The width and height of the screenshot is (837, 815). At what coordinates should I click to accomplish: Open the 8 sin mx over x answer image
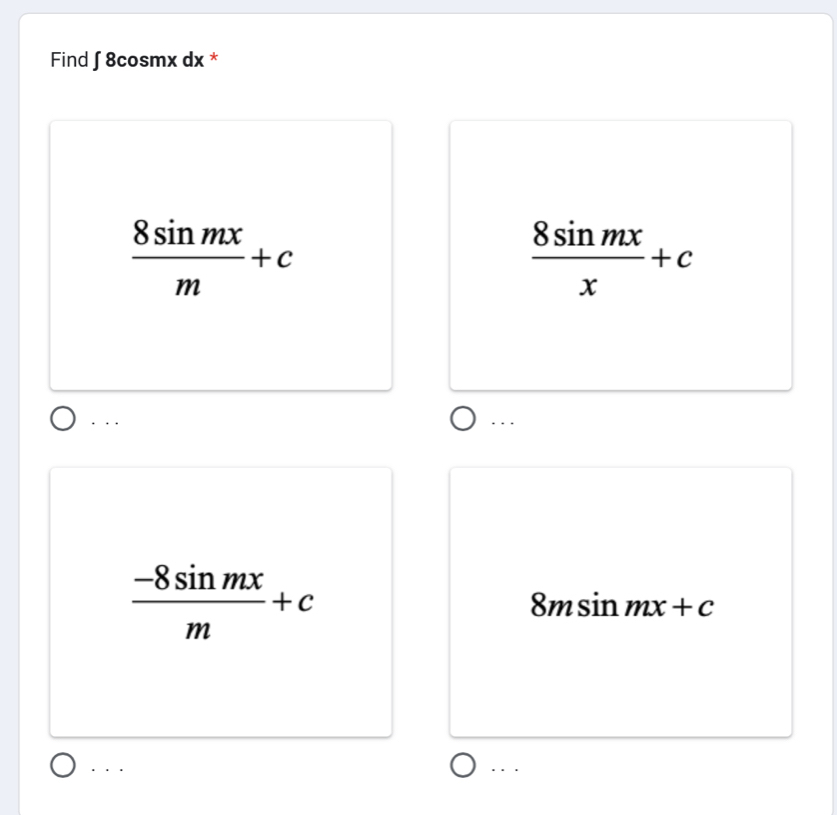pos(621,256)
